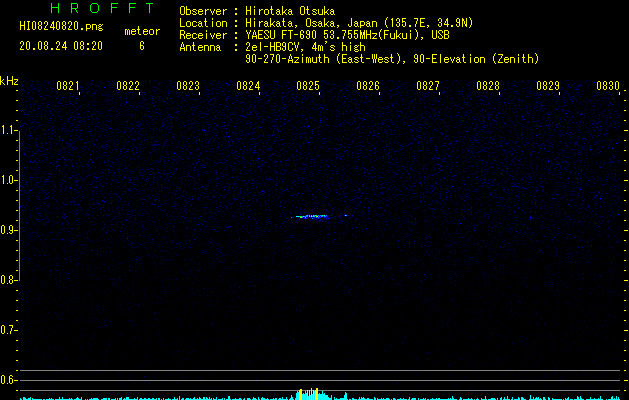Click the Observer line Hirotaka Otsuka
Image resolution: width=629 pixels, height=400 pixels.
click(257, 11)
